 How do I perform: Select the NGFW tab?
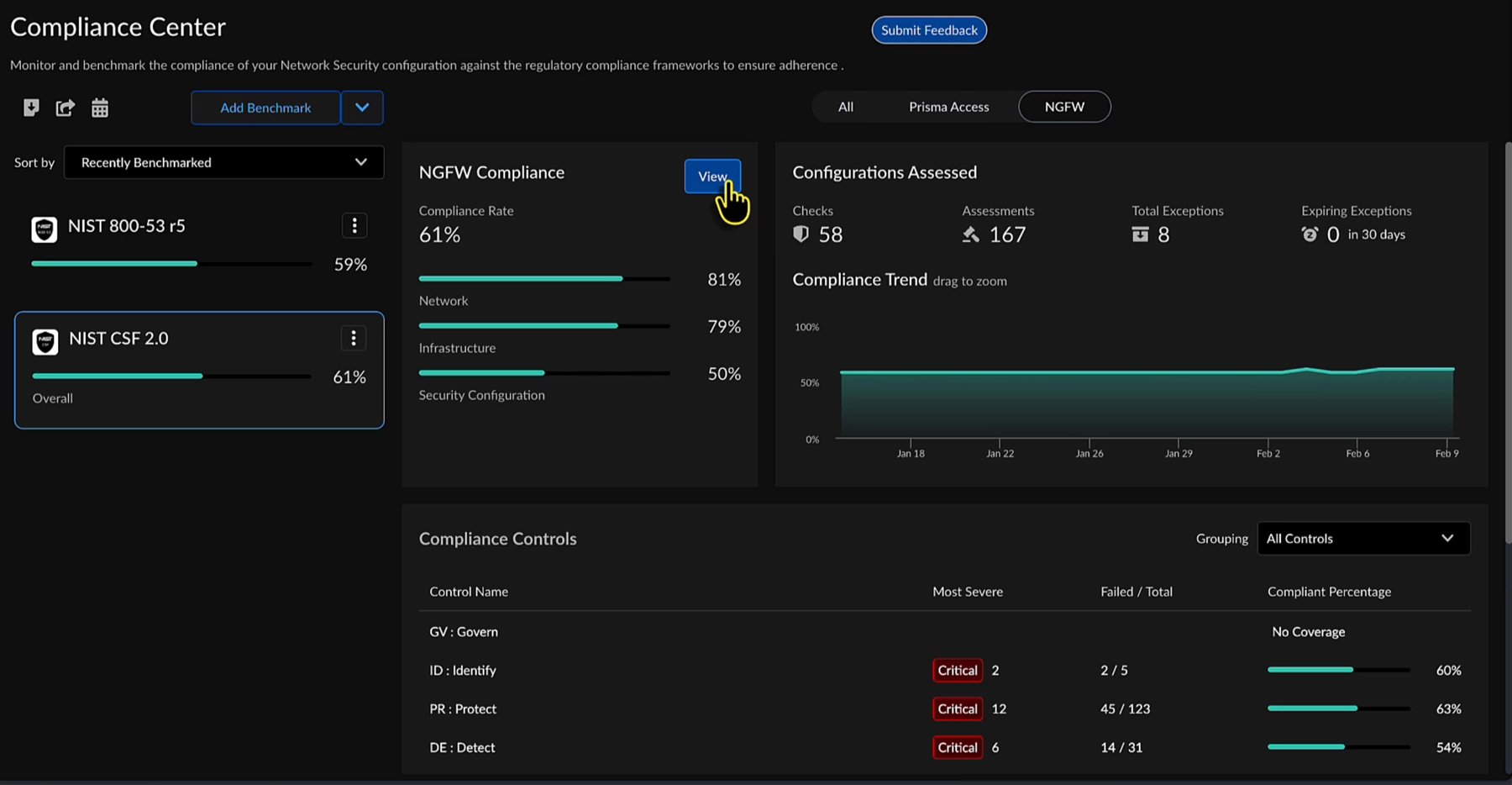pyautogui.click(x=1064, y=107)
